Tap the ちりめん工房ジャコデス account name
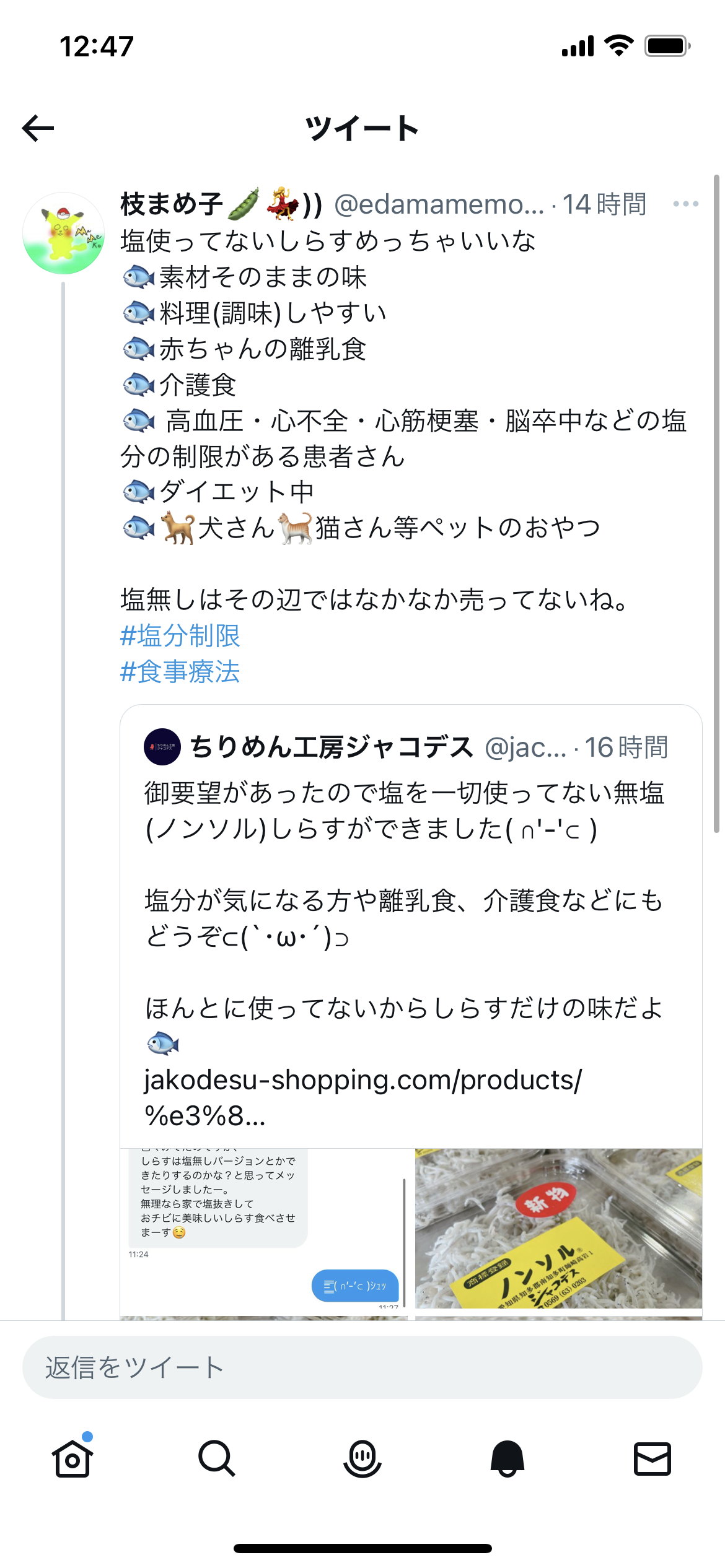 coord(332,747)
